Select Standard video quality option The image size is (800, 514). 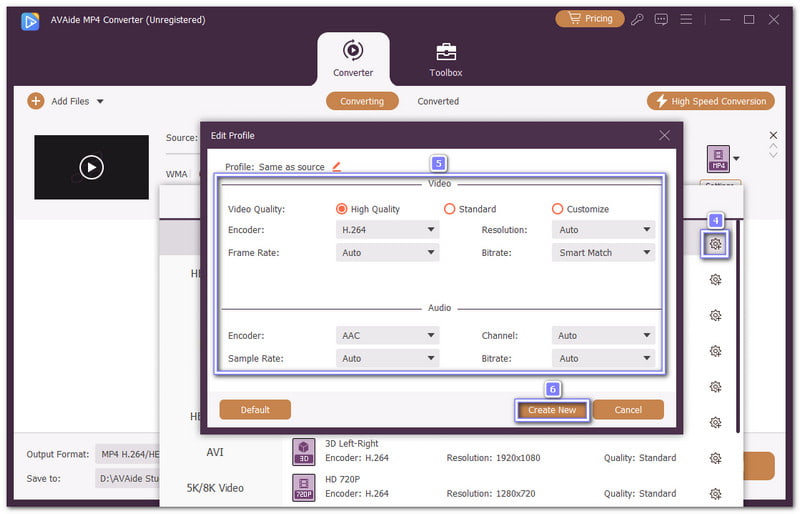point(450,209)
